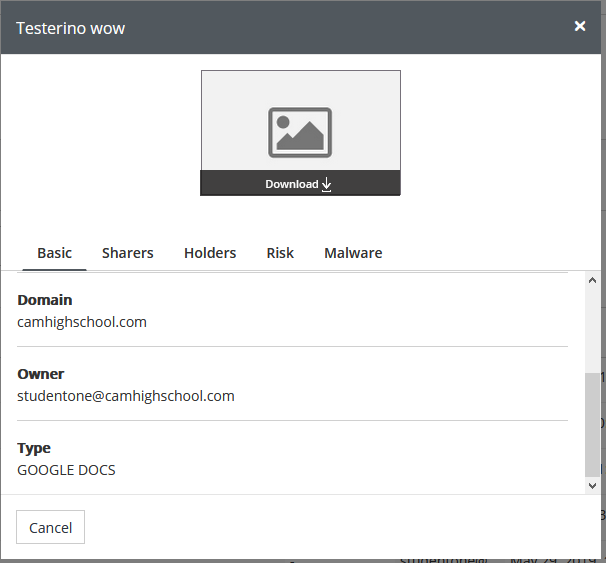
Task: Open the Sharers tab
Action: (128, 253)
